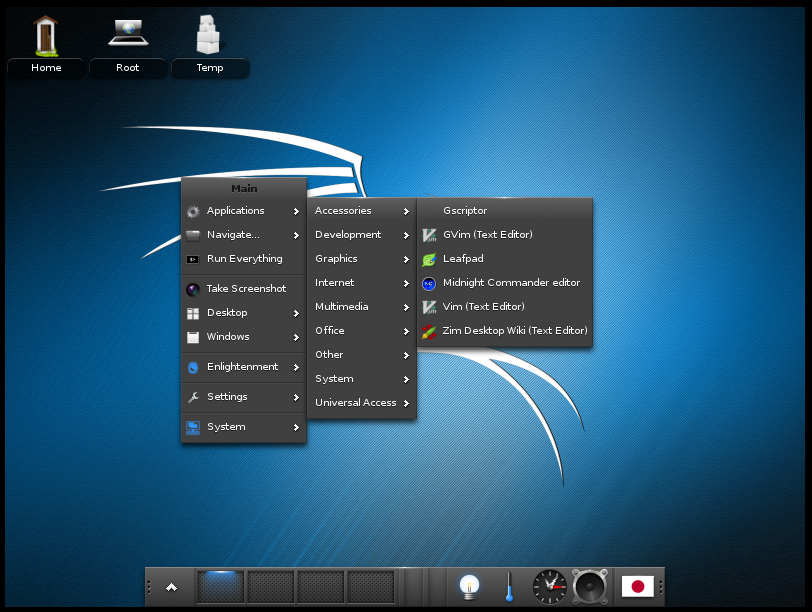Click the Root label under desktop icon
Viewport: 812px width, 612px height.
pos(127,68)
